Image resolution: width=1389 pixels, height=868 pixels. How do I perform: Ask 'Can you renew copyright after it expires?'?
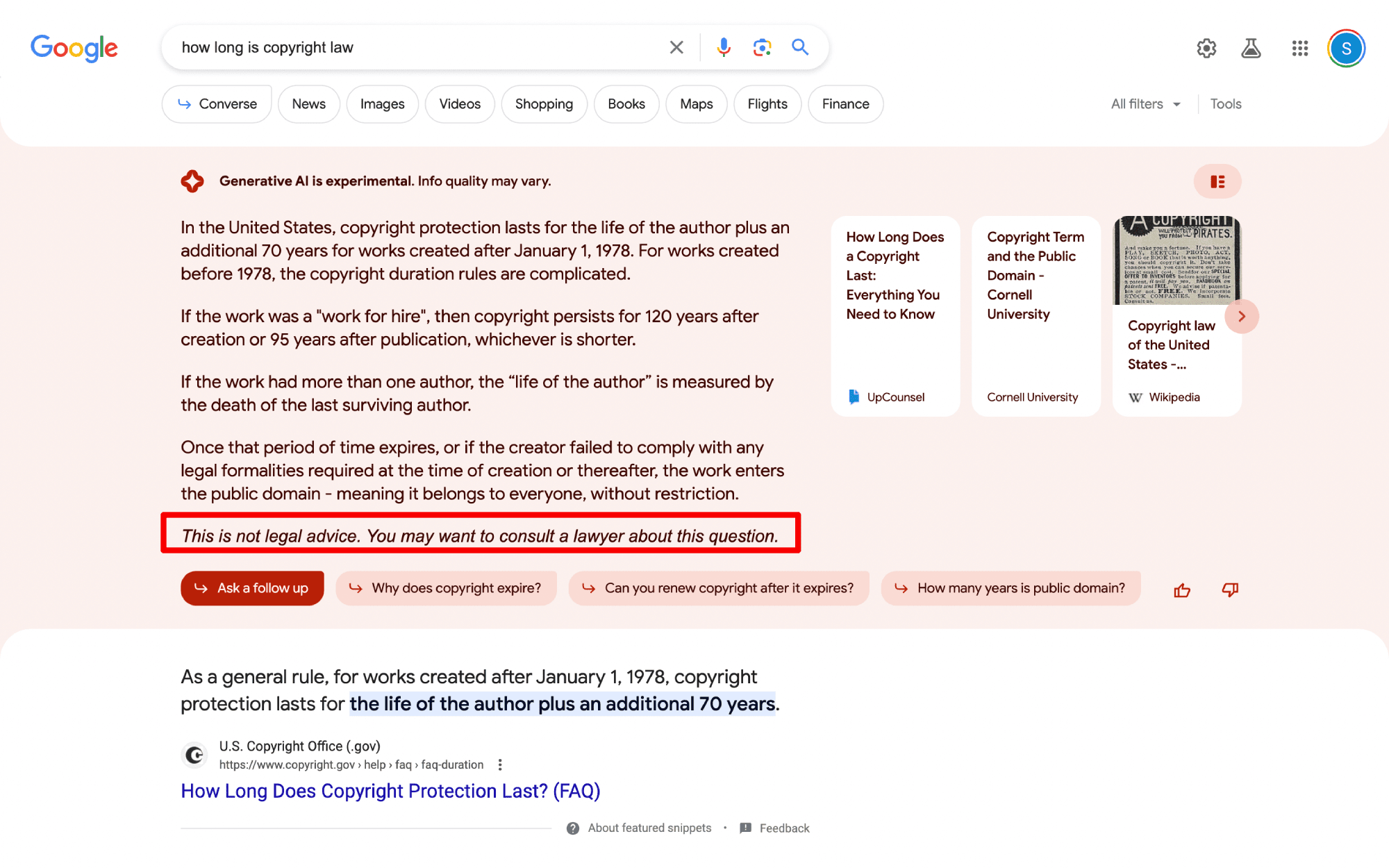[719, 588]
